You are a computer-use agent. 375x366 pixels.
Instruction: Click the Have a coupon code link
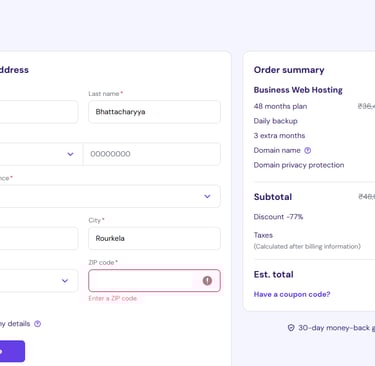(292, 294)
